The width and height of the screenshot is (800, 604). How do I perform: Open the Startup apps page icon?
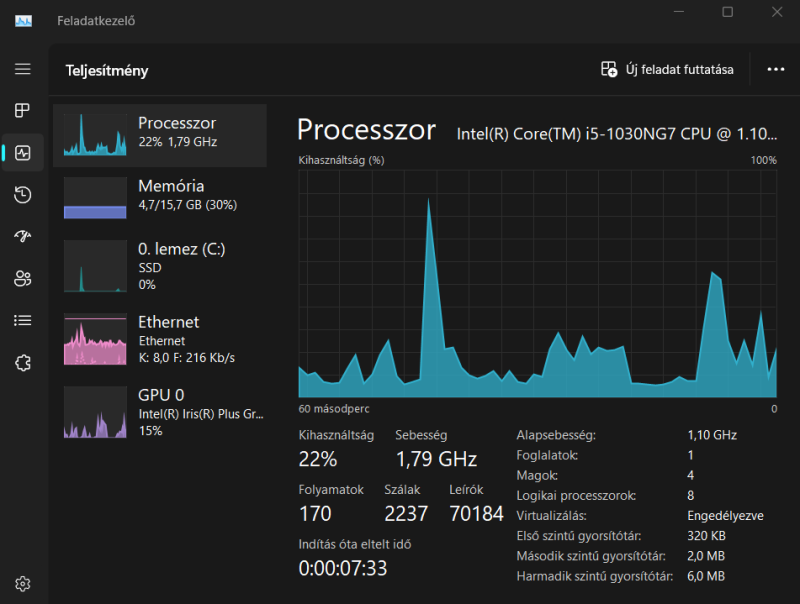pos(22,236)
